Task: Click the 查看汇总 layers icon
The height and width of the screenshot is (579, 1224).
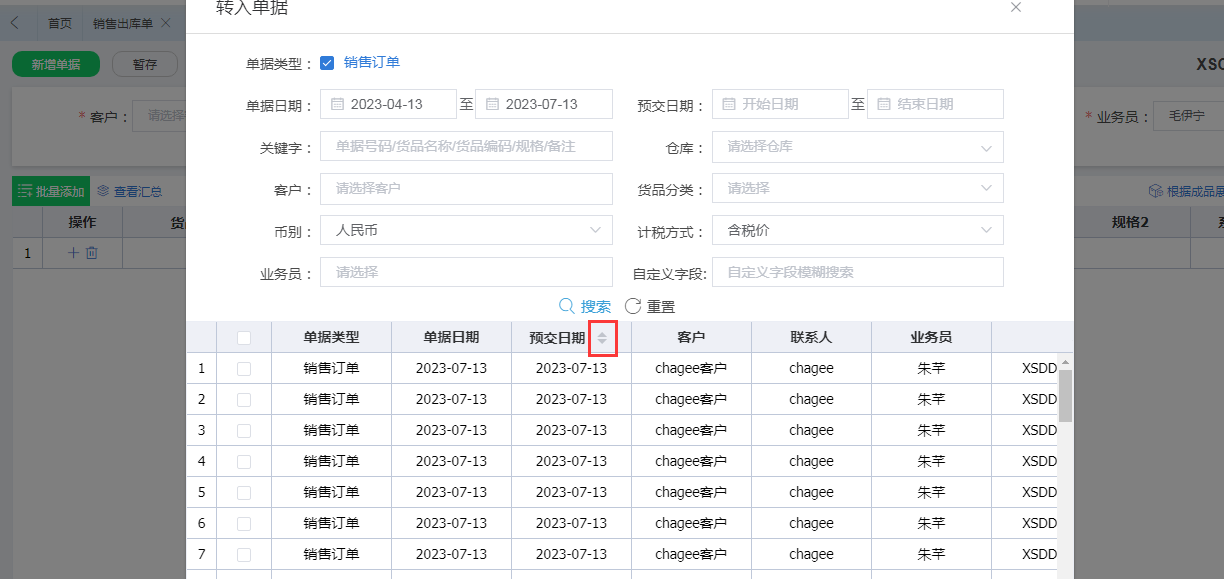Action: pyautogui.click(x=103, y=191)
